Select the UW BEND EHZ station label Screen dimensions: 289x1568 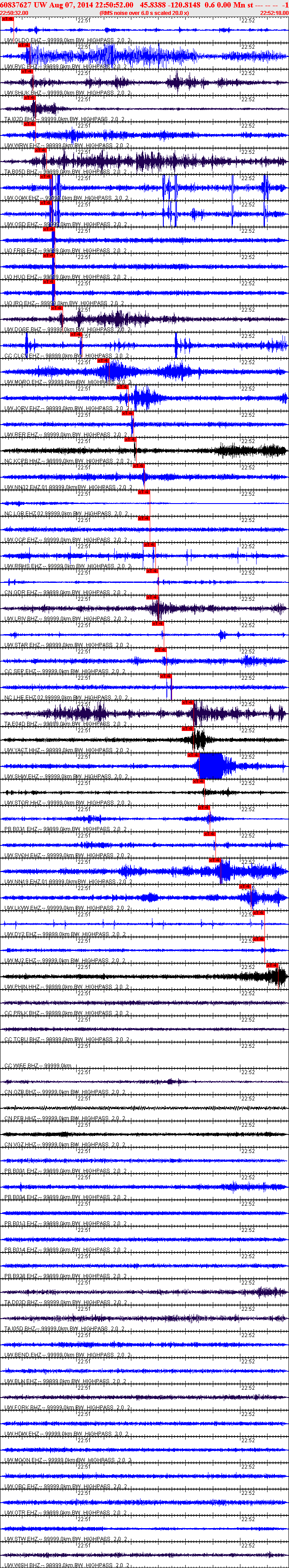pos(67,1354)
